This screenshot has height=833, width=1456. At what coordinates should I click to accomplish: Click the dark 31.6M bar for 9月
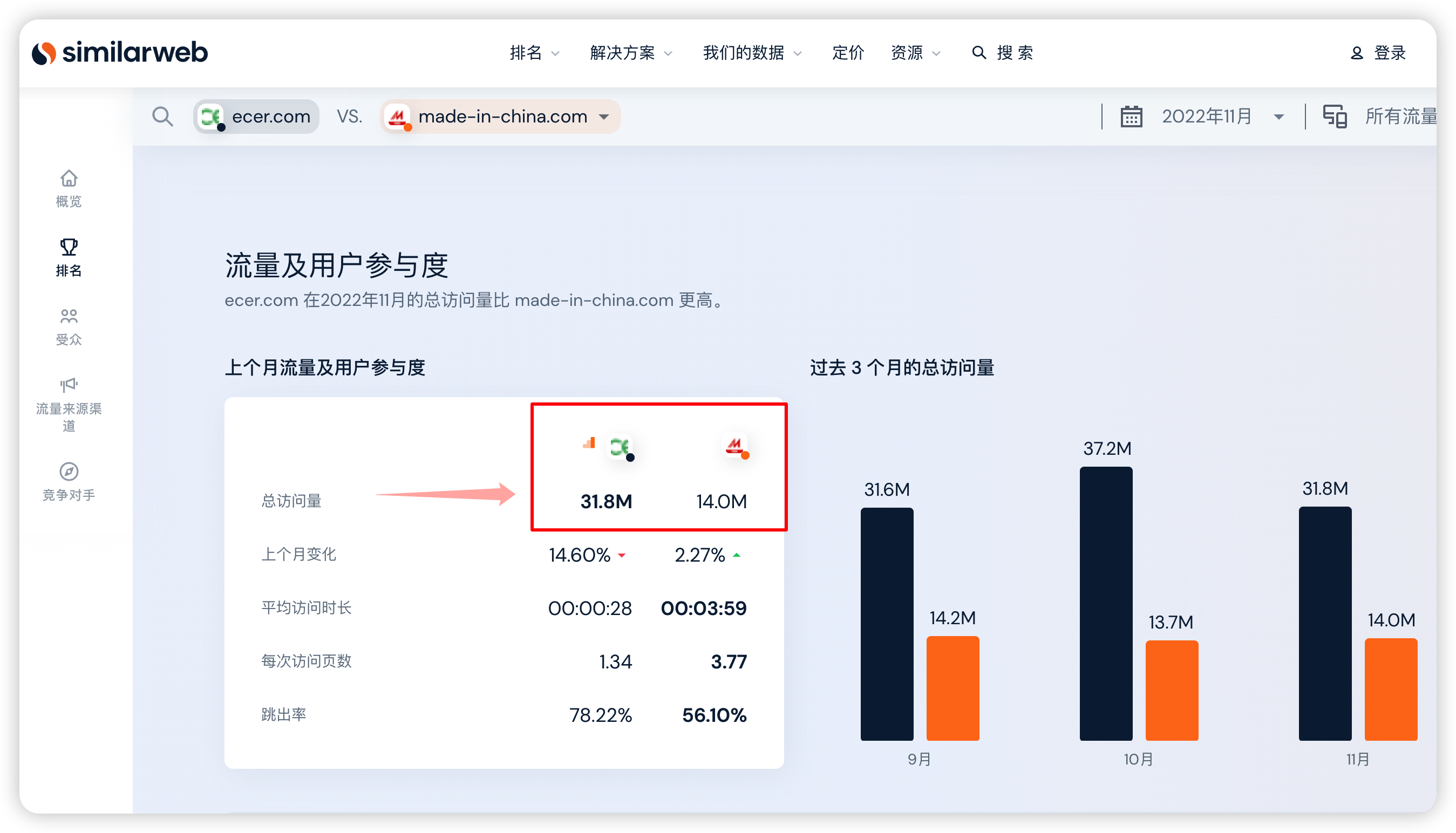[887, 624]
